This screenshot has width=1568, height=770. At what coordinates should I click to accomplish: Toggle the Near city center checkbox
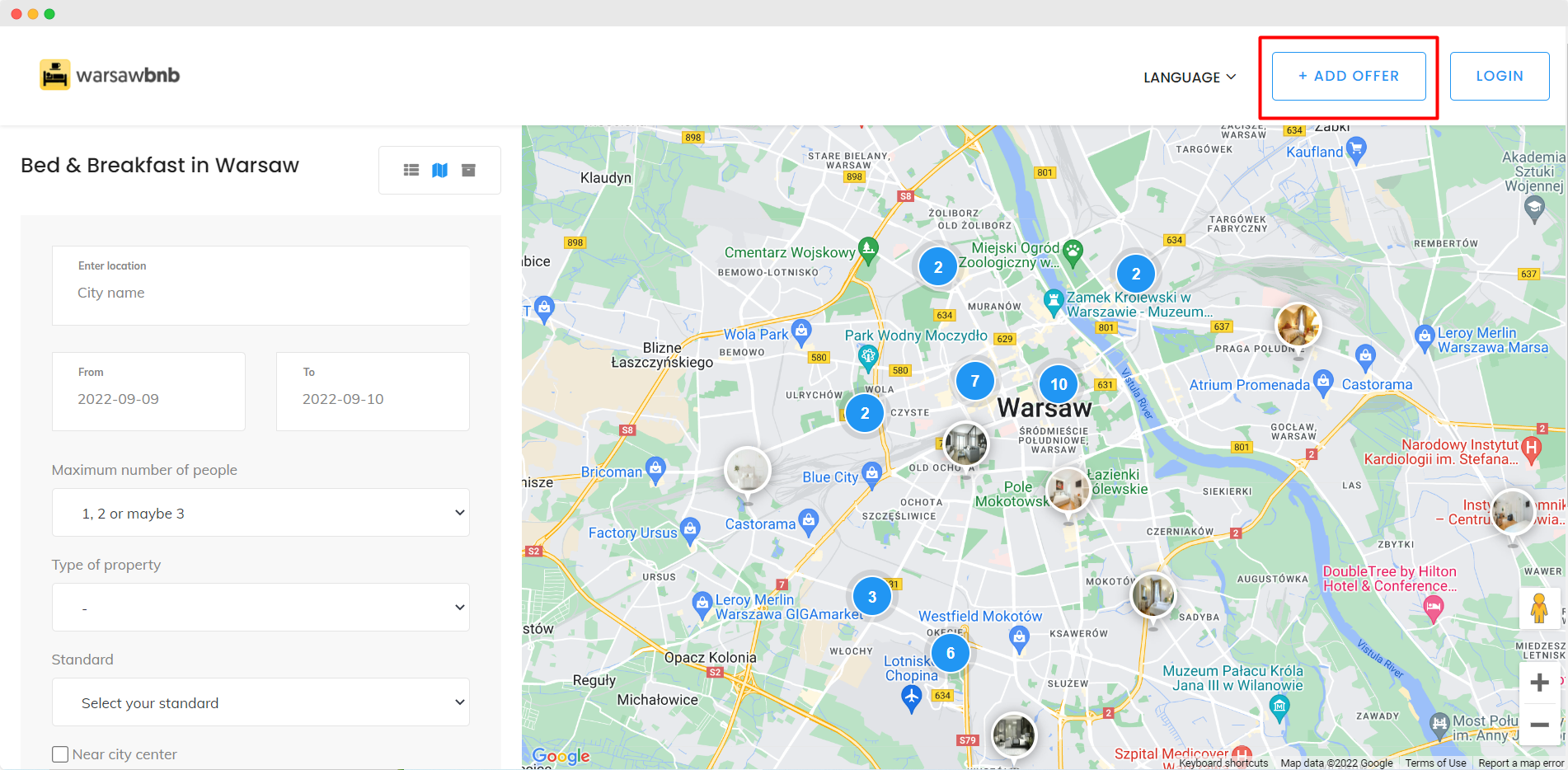[60, 754]
